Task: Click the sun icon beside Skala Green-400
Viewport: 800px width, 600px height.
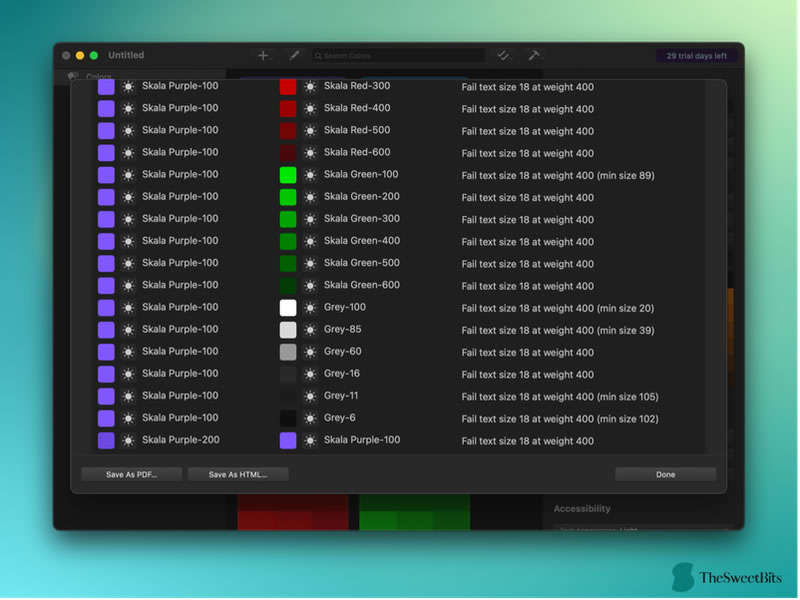Action: pyautogui.click(x=310, y=241)
